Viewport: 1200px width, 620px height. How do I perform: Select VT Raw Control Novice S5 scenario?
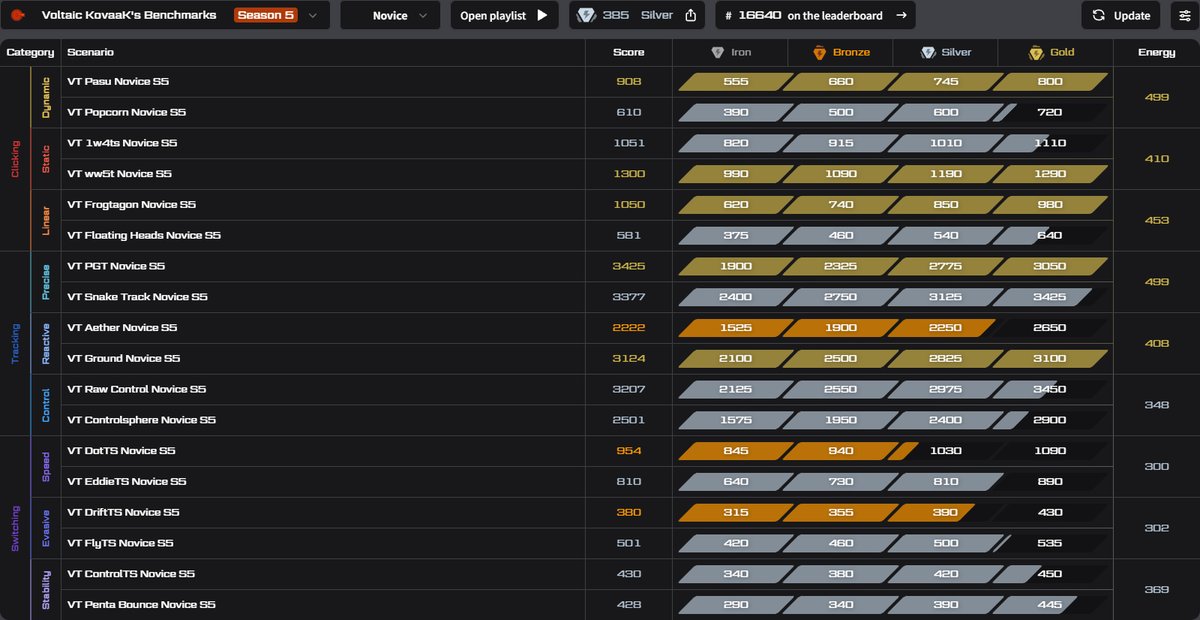(136, 389)
